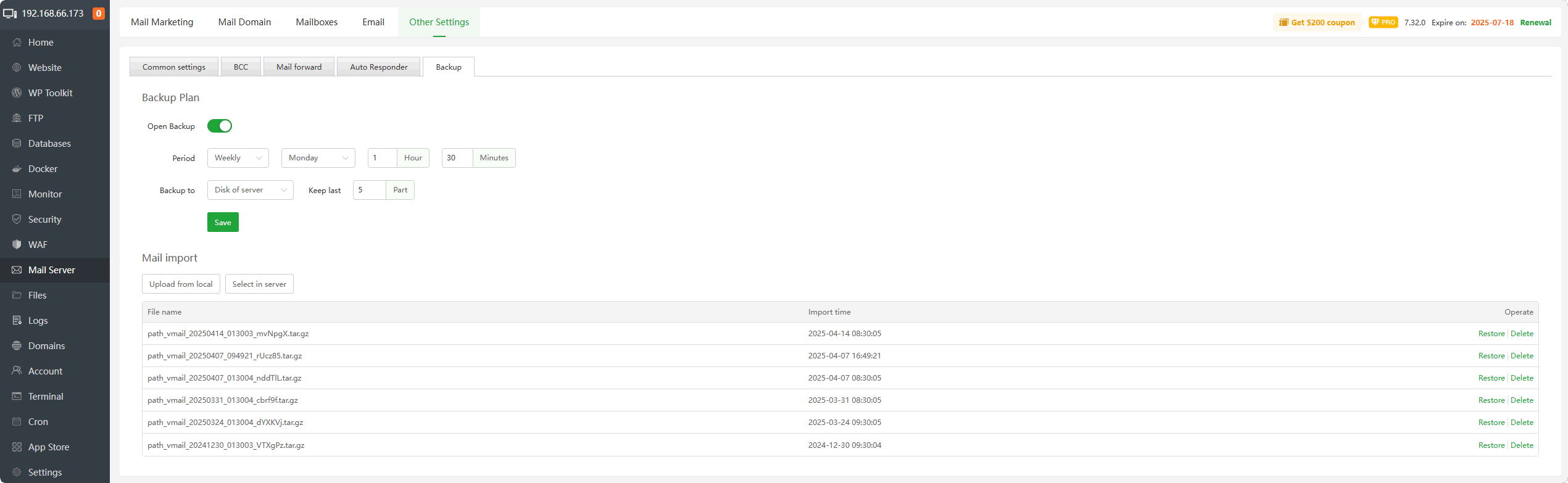Click the Import time column header
The height and width of the screenshot is (483, 1568).
[829, 312]
